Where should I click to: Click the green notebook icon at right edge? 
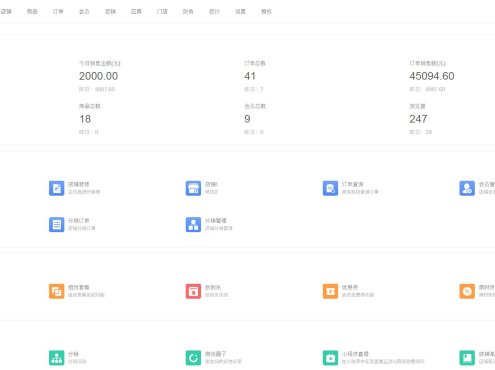tap(467, 358)
